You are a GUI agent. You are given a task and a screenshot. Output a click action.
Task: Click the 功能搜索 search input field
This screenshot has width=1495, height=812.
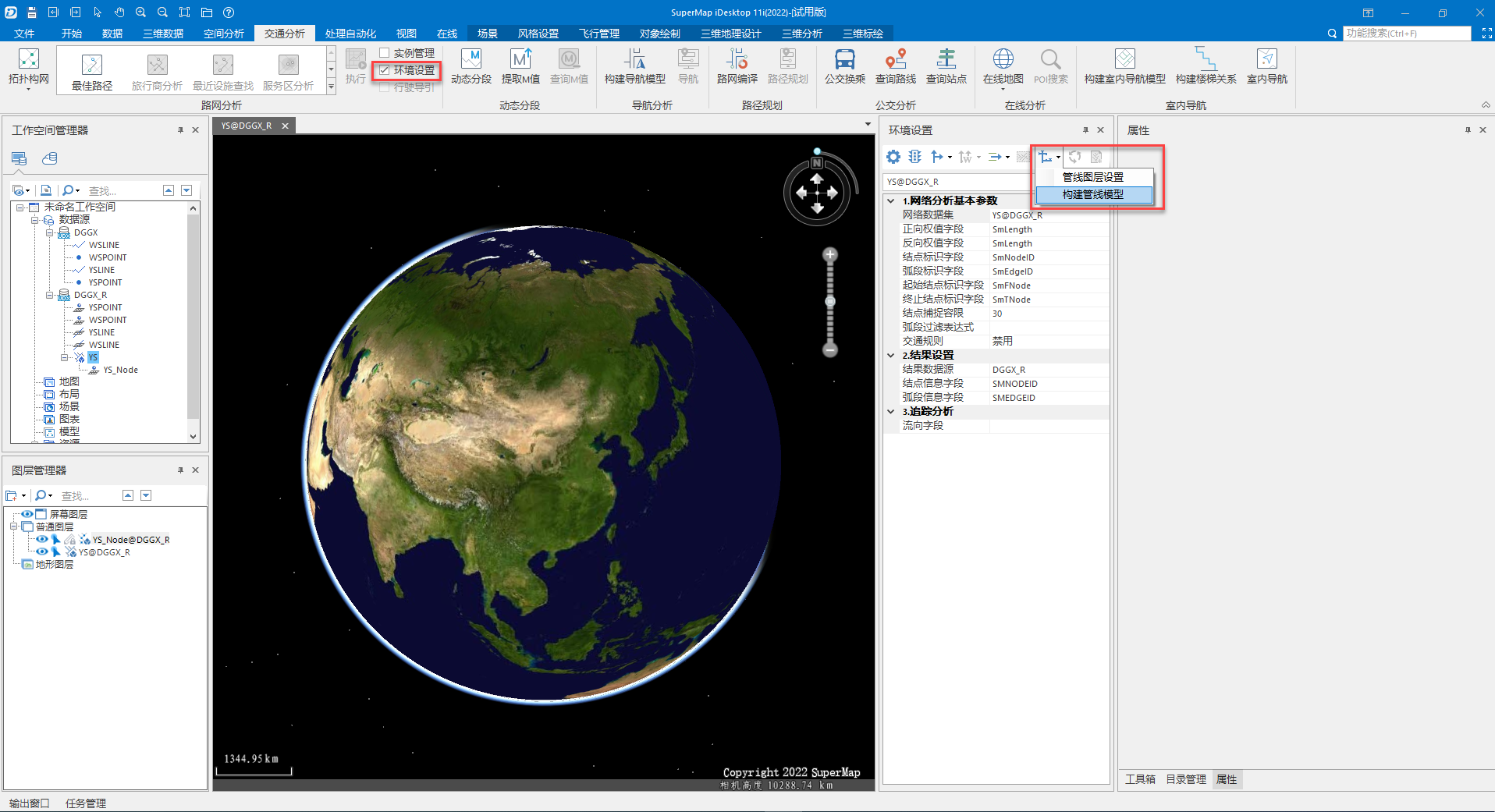[1406, 34]
